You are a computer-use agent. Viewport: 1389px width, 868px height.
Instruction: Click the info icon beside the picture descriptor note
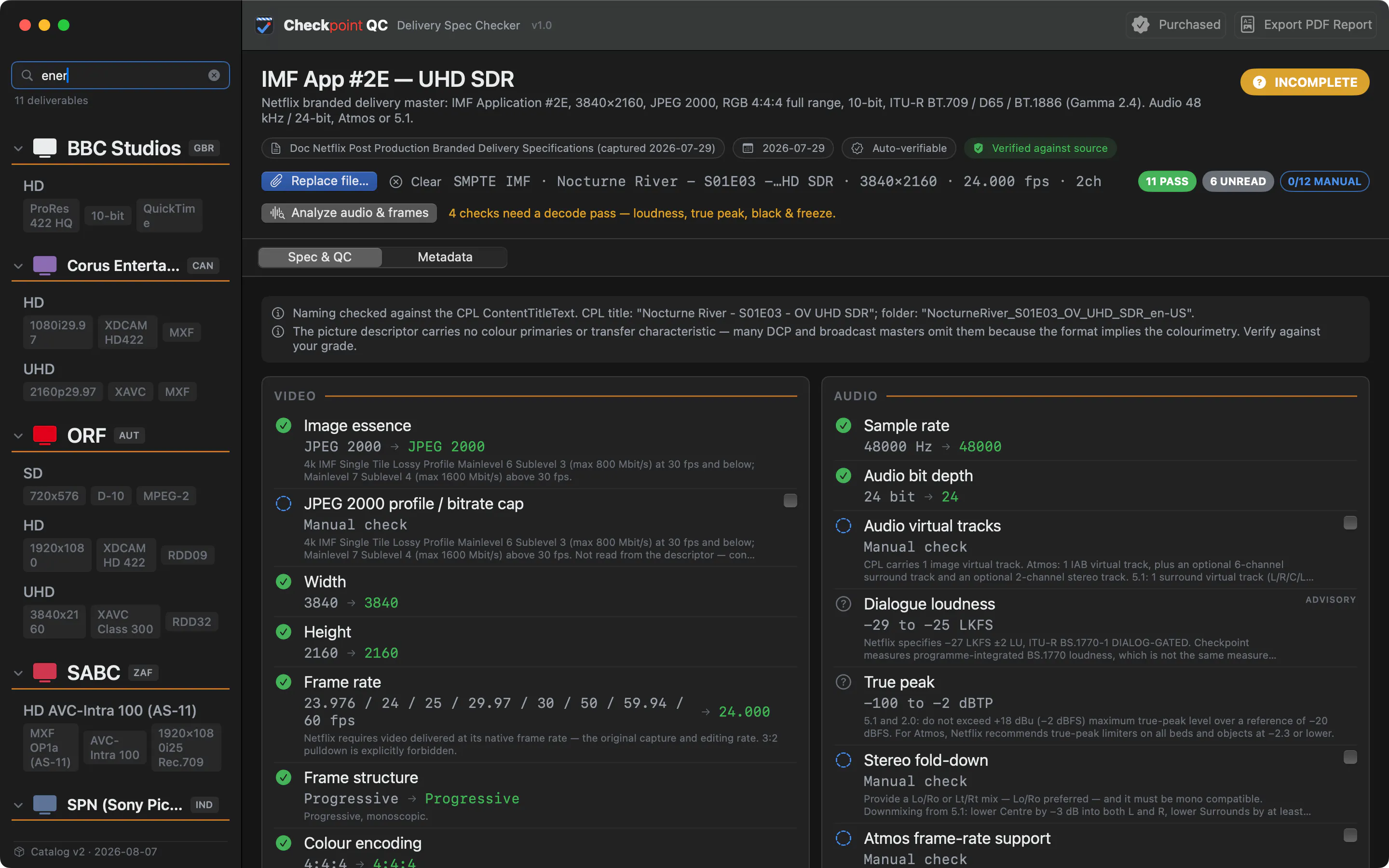[278, 331]
